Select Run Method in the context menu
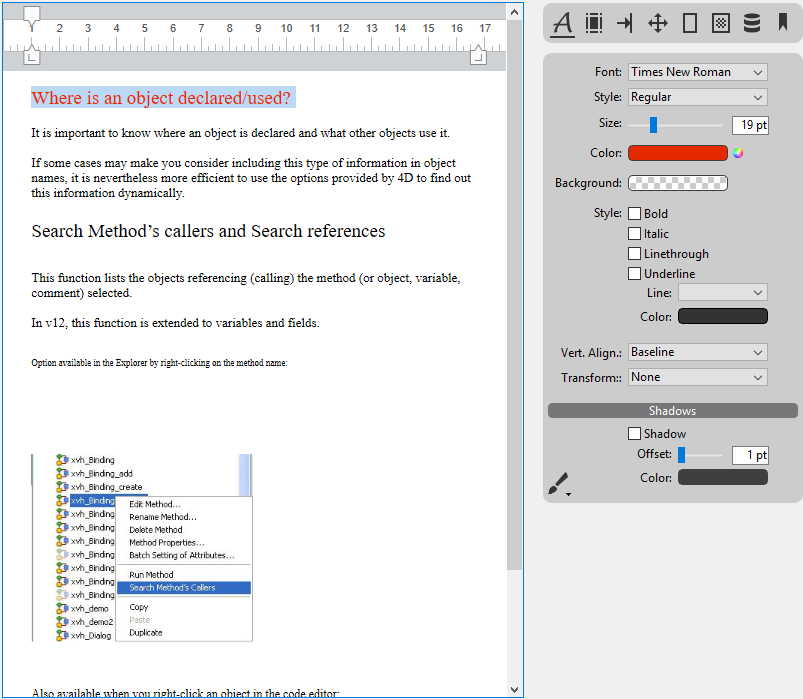The width and height of the screenshot is (803, 699). [151, 575]
